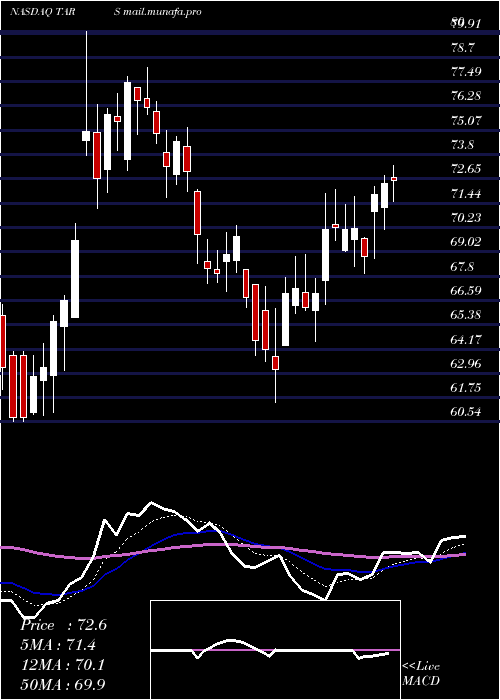This screenshot has height=700, width=500.
Task: Click the 71.44 price axis label
Action: (467, 193)
